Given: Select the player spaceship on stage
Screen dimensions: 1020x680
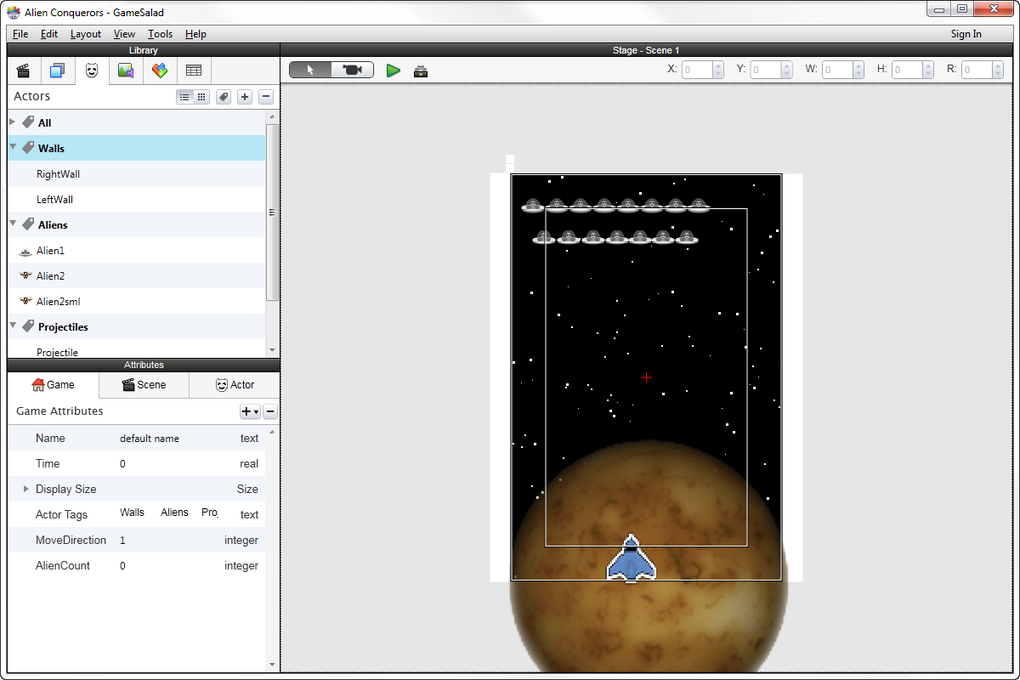Looking at the screenshot, I should (x=631, y=558).
